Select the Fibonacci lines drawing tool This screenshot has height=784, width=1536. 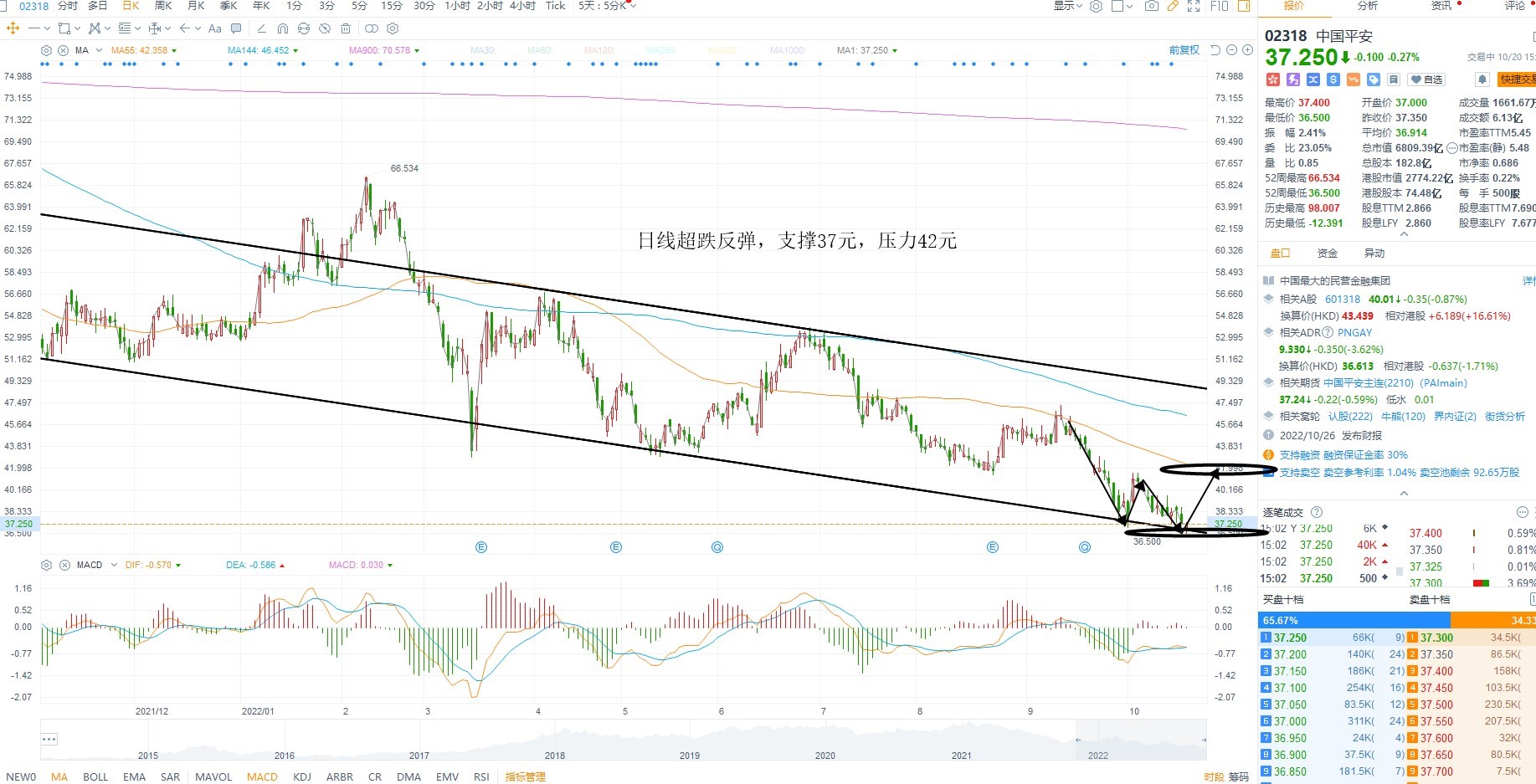[125, 28]
